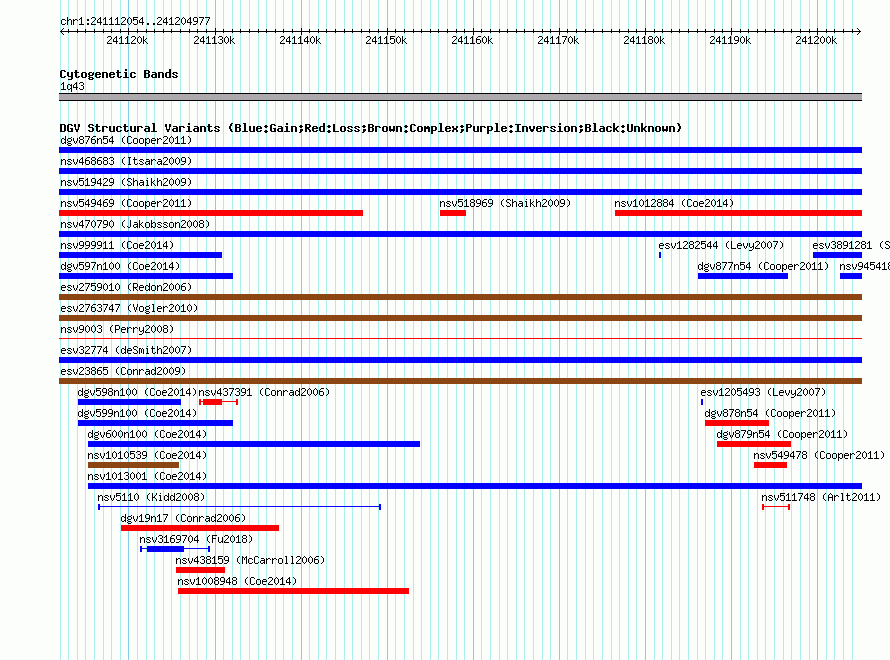Select the blue dgv599n100 bar

tap(156, 423)
